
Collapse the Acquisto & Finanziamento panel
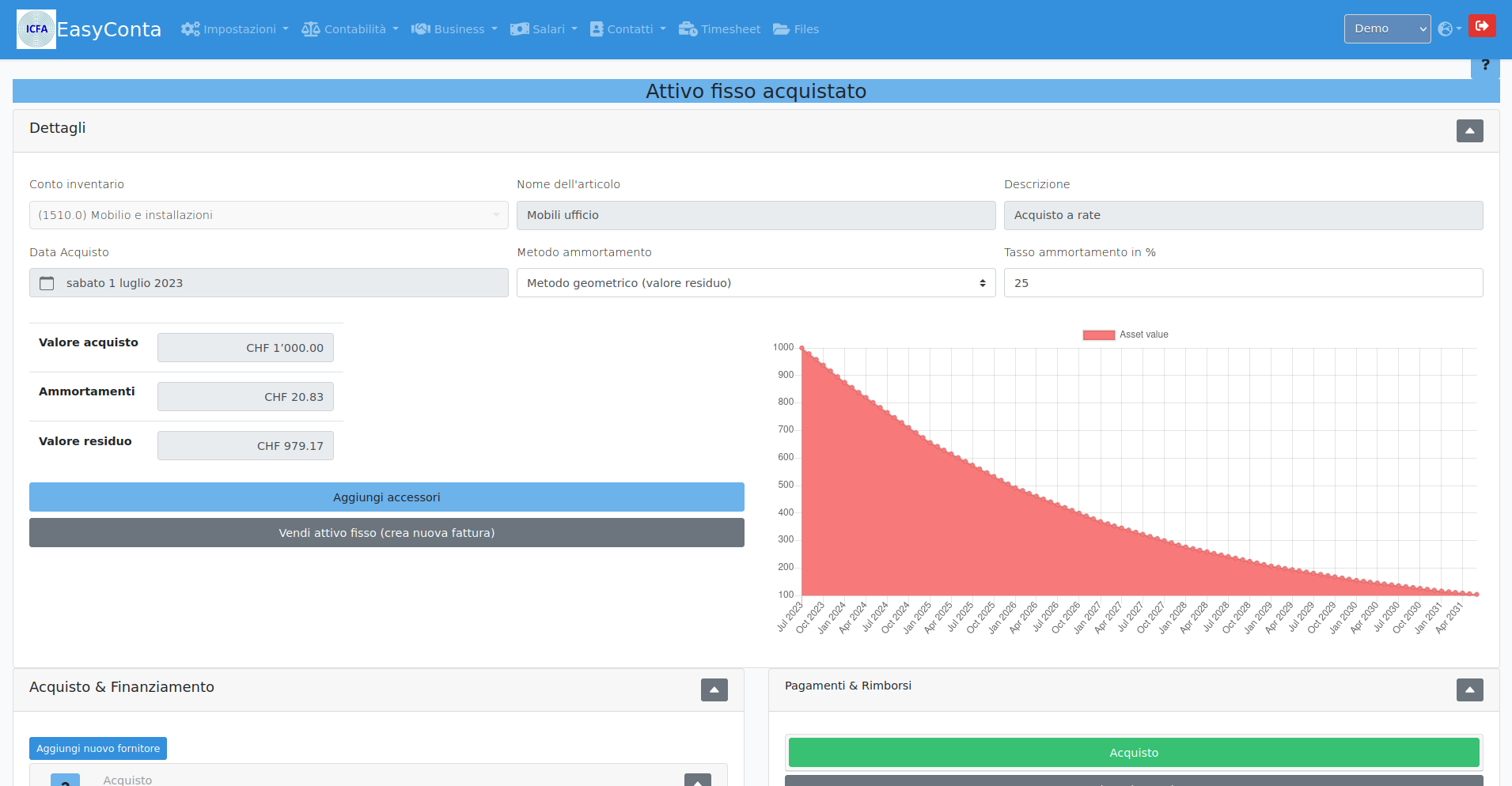[x=714, y=690]
